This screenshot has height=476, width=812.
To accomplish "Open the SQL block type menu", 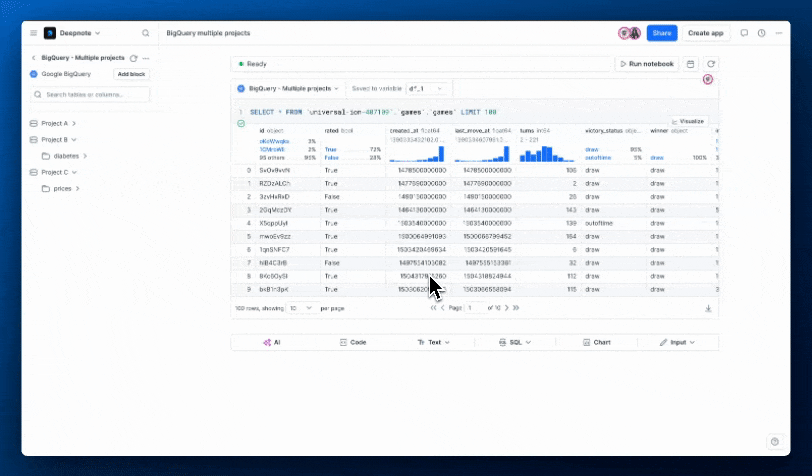I will tap(515, 342).
